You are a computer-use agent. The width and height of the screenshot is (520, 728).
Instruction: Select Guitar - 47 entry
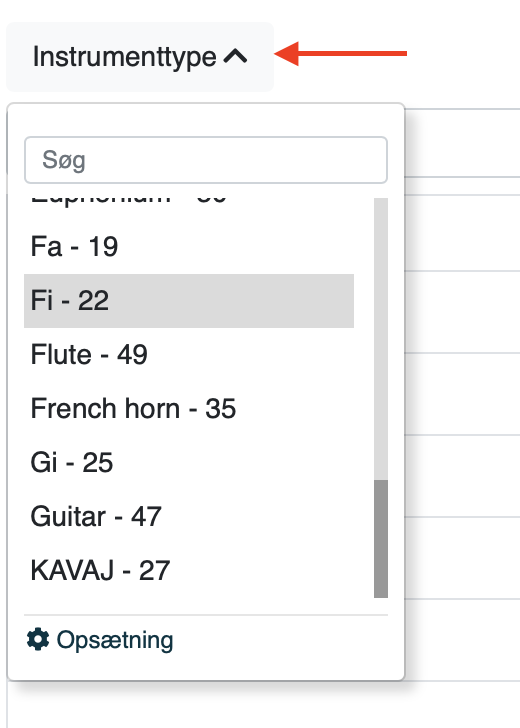point(189,516)
